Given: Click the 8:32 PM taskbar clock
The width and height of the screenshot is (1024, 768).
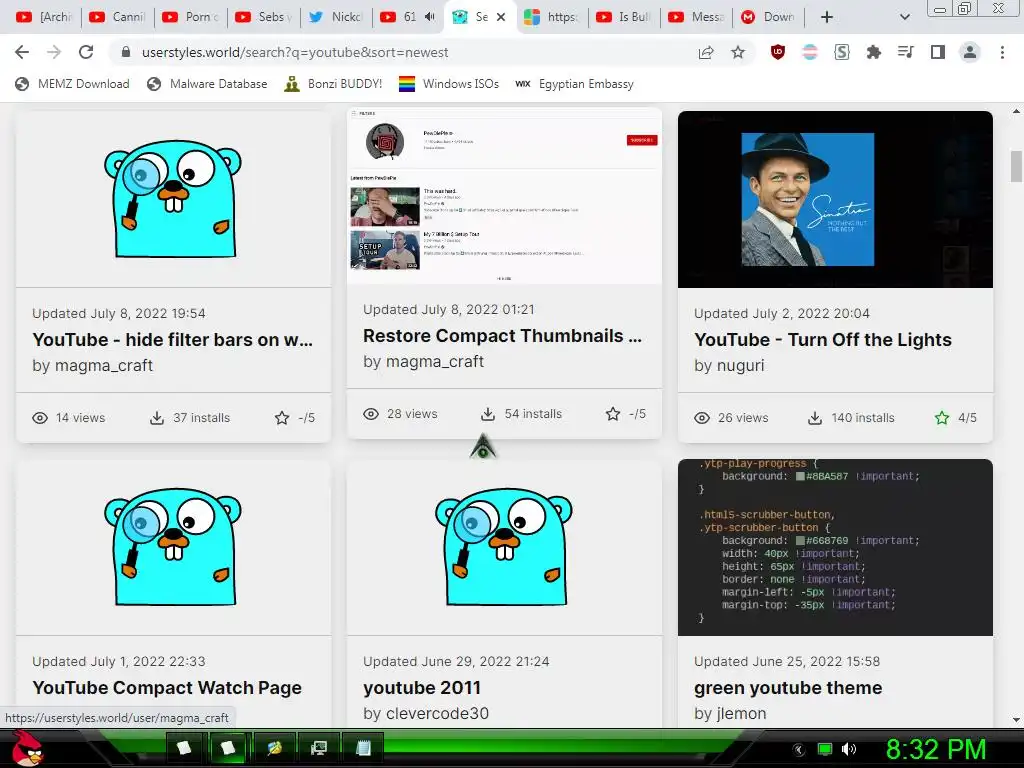Looking at the screenshot, I should [x=936, y=749].
